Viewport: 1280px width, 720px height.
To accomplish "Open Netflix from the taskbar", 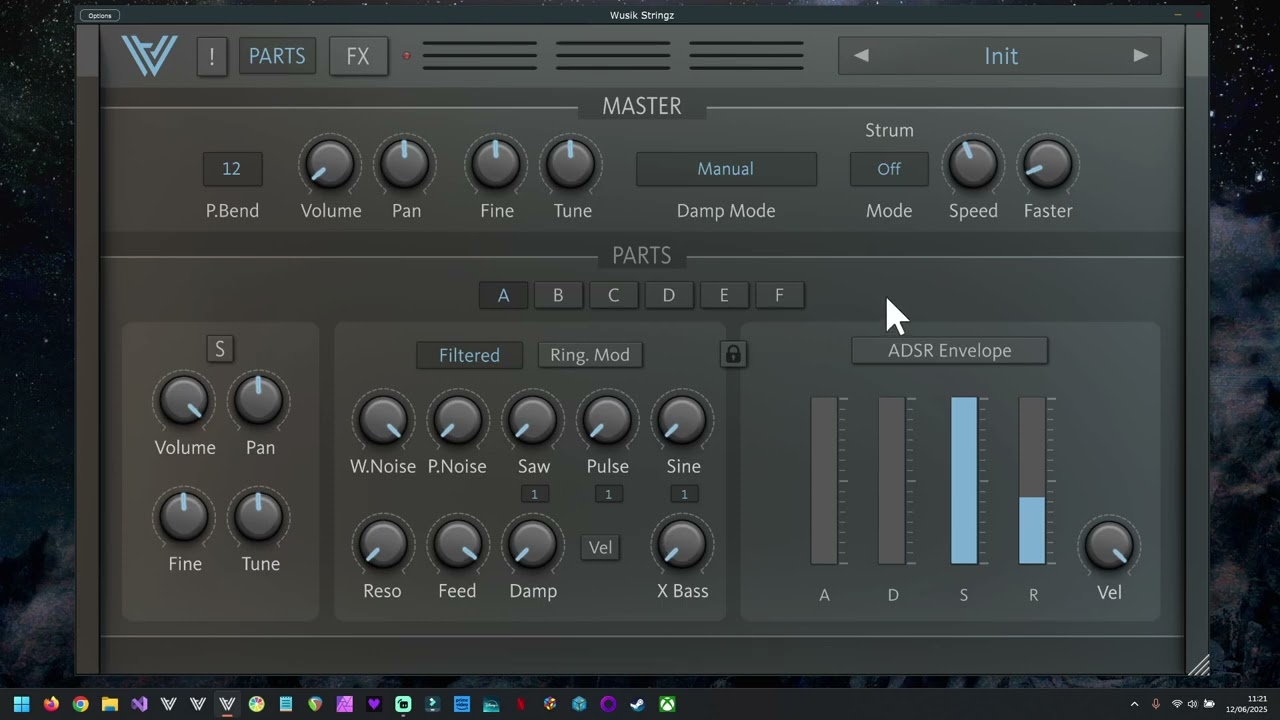I will [x=520, y=704].
